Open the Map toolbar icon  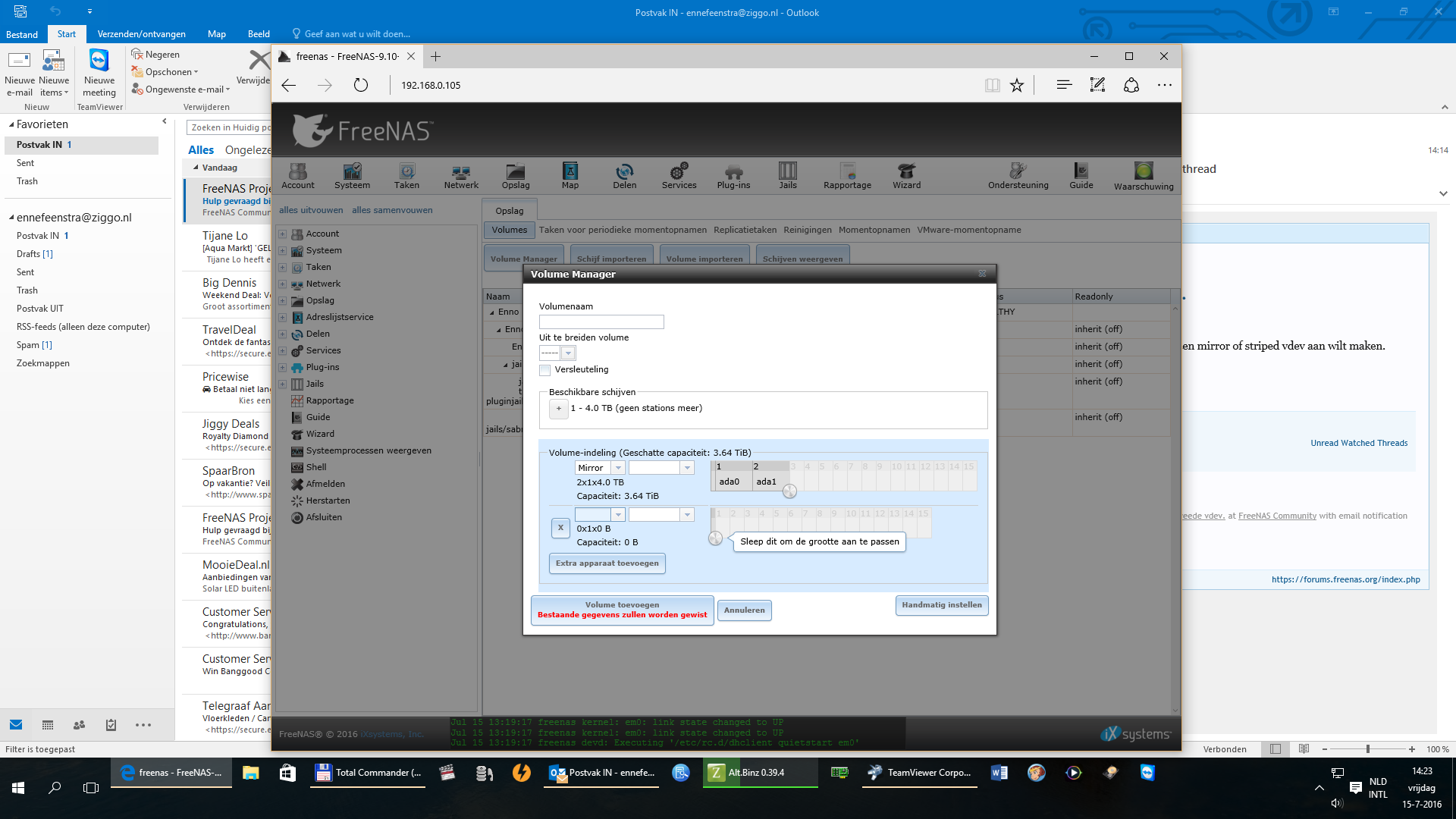[x=570, y=176]
